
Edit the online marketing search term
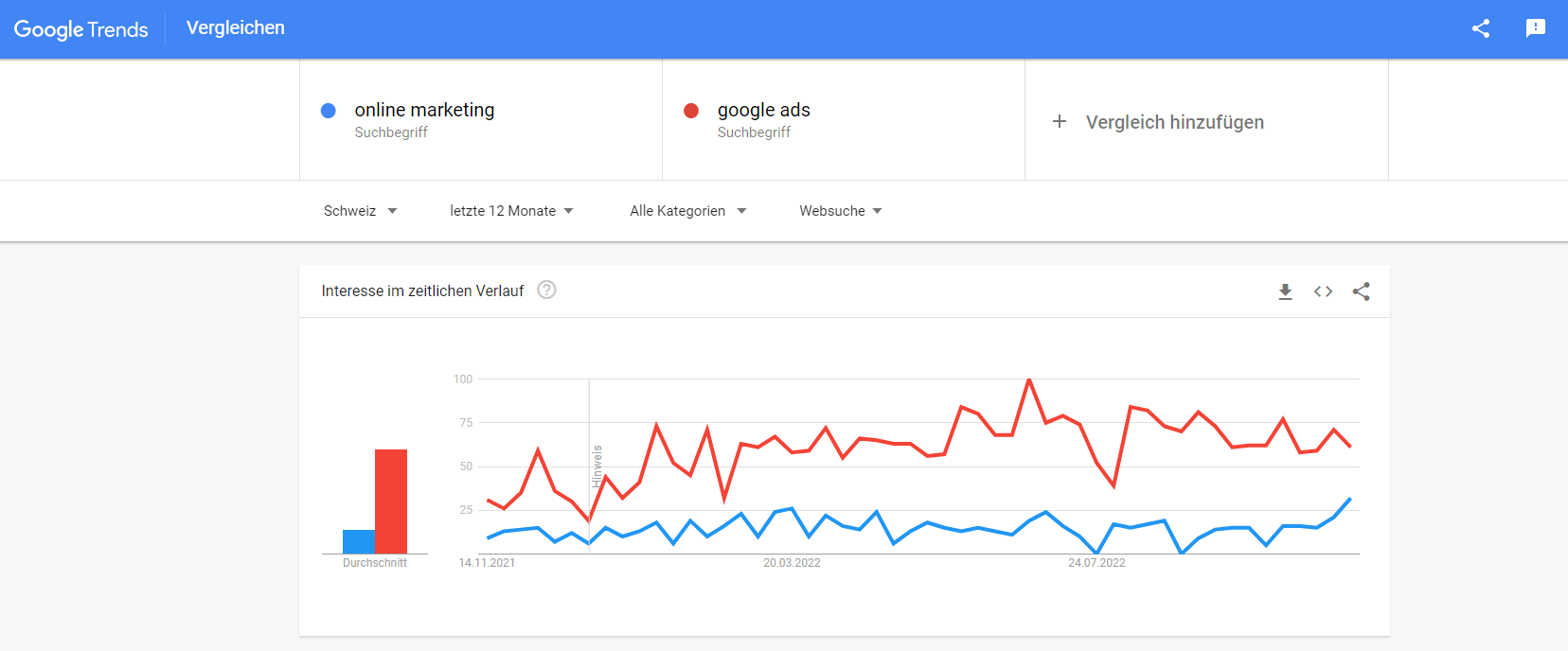point(424,110)
